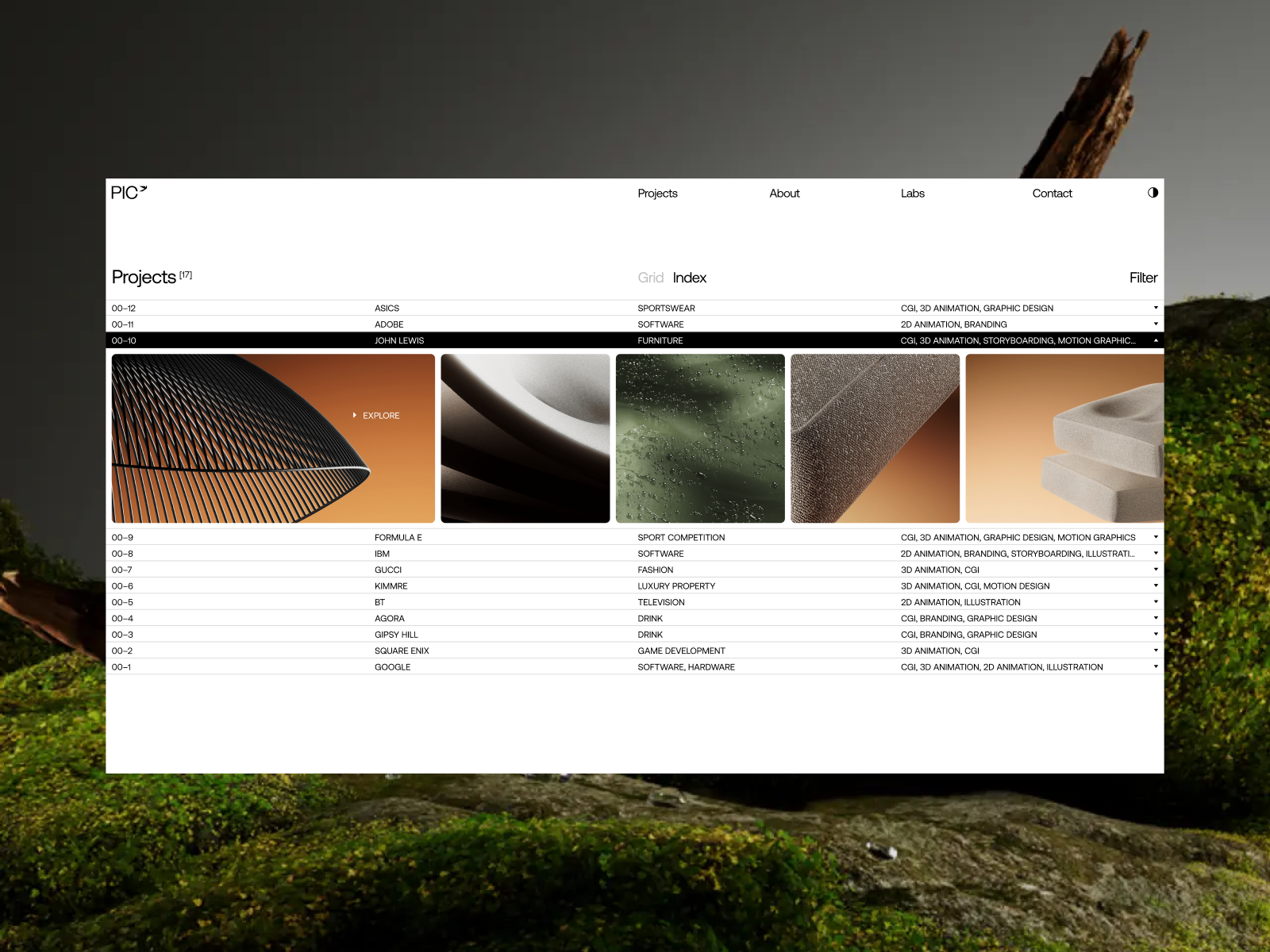The width and height of the screenshot is (1270, 952).
Task: Click the GAME DEVELOPMENT category text
Action: [x=681, y=651]
